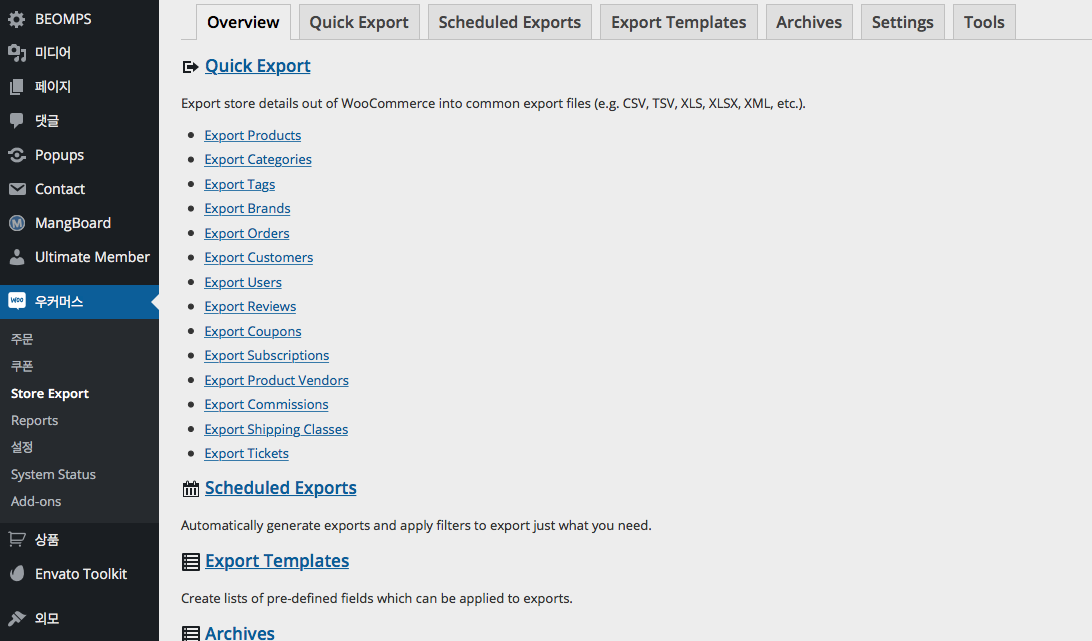Click the Contact envelope icon
This screenshot has width=1092, height=641.
17,189
